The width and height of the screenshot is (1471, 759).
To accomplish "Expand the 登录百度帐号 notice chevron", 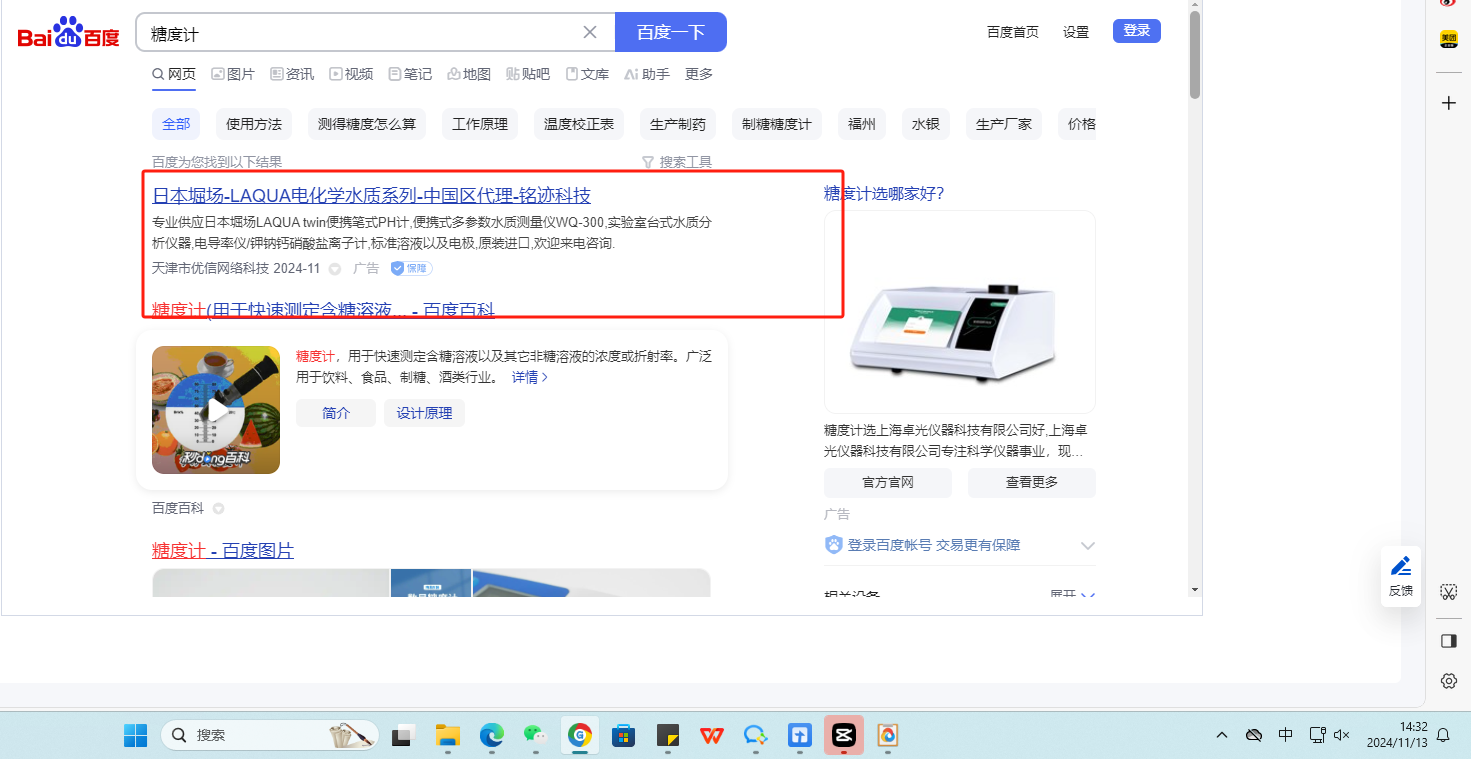I will point(1088,546).
